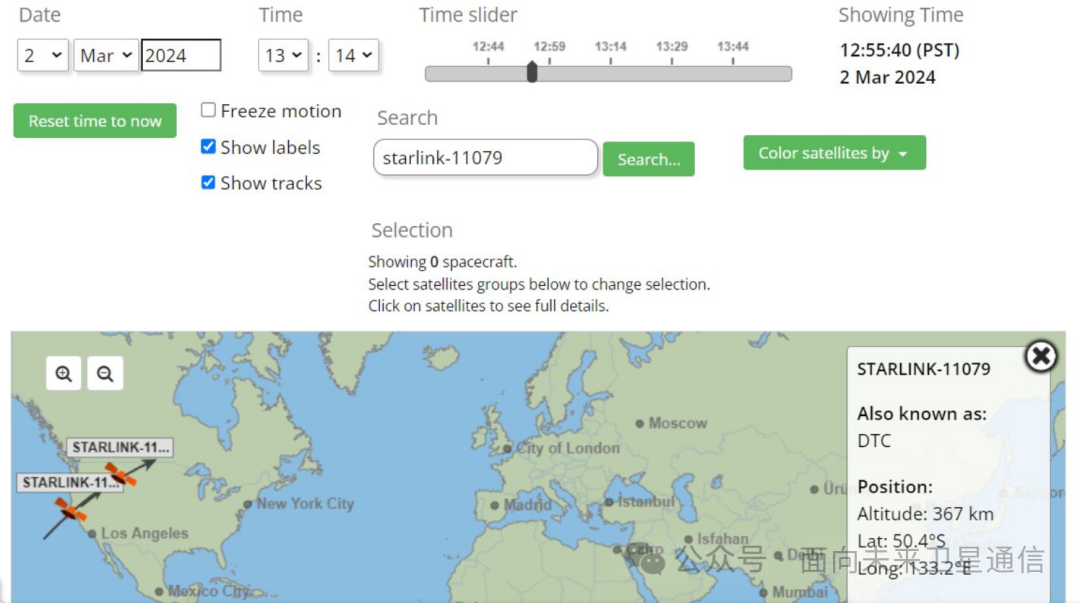This screenshot has height=603, width=1080.
Task: Open the month dropdown showing Mar
Action: [x=106, y=55]
